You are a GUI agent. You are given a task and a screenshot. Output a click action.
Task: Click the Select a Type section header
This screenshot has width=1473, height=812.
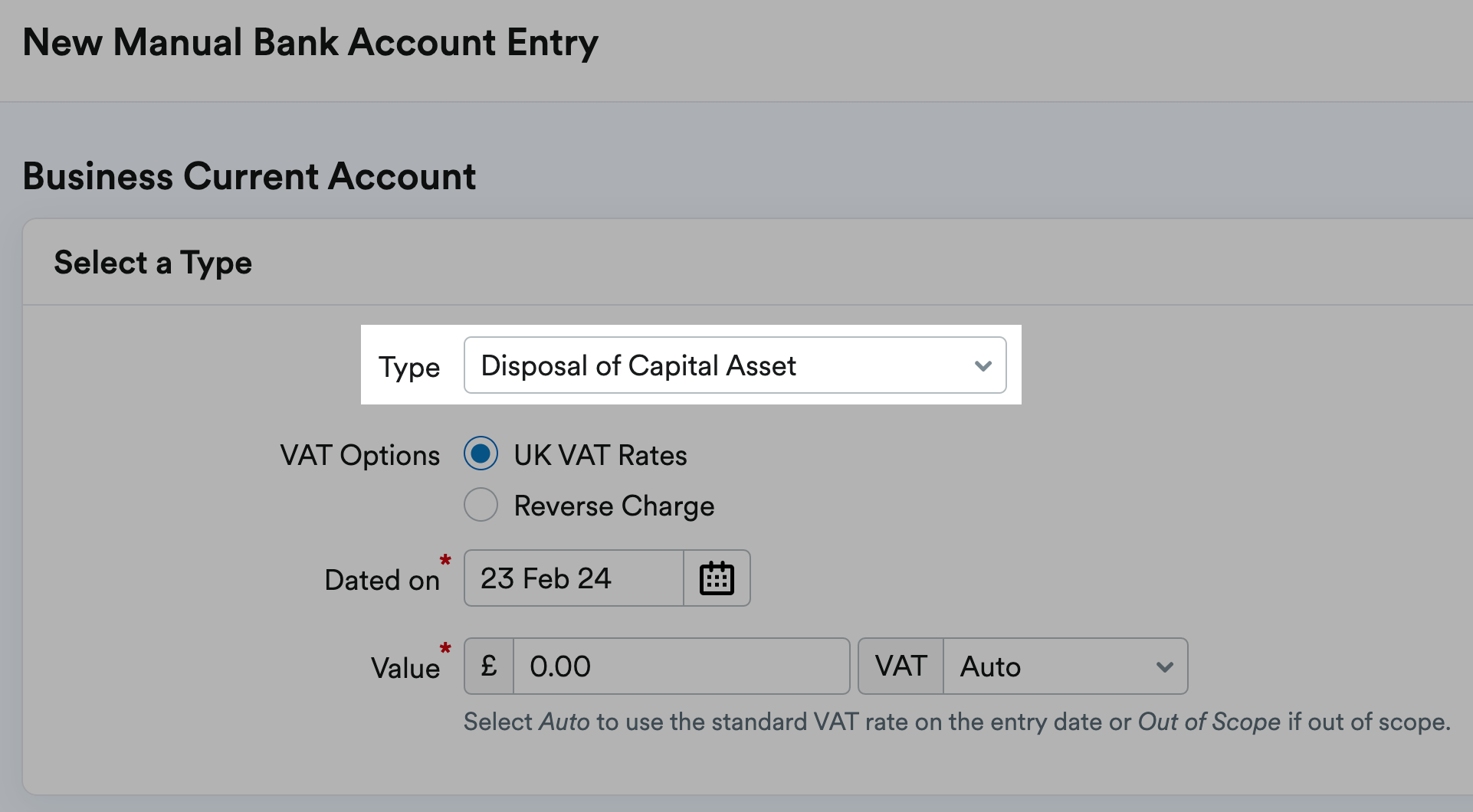coord(153,261)
